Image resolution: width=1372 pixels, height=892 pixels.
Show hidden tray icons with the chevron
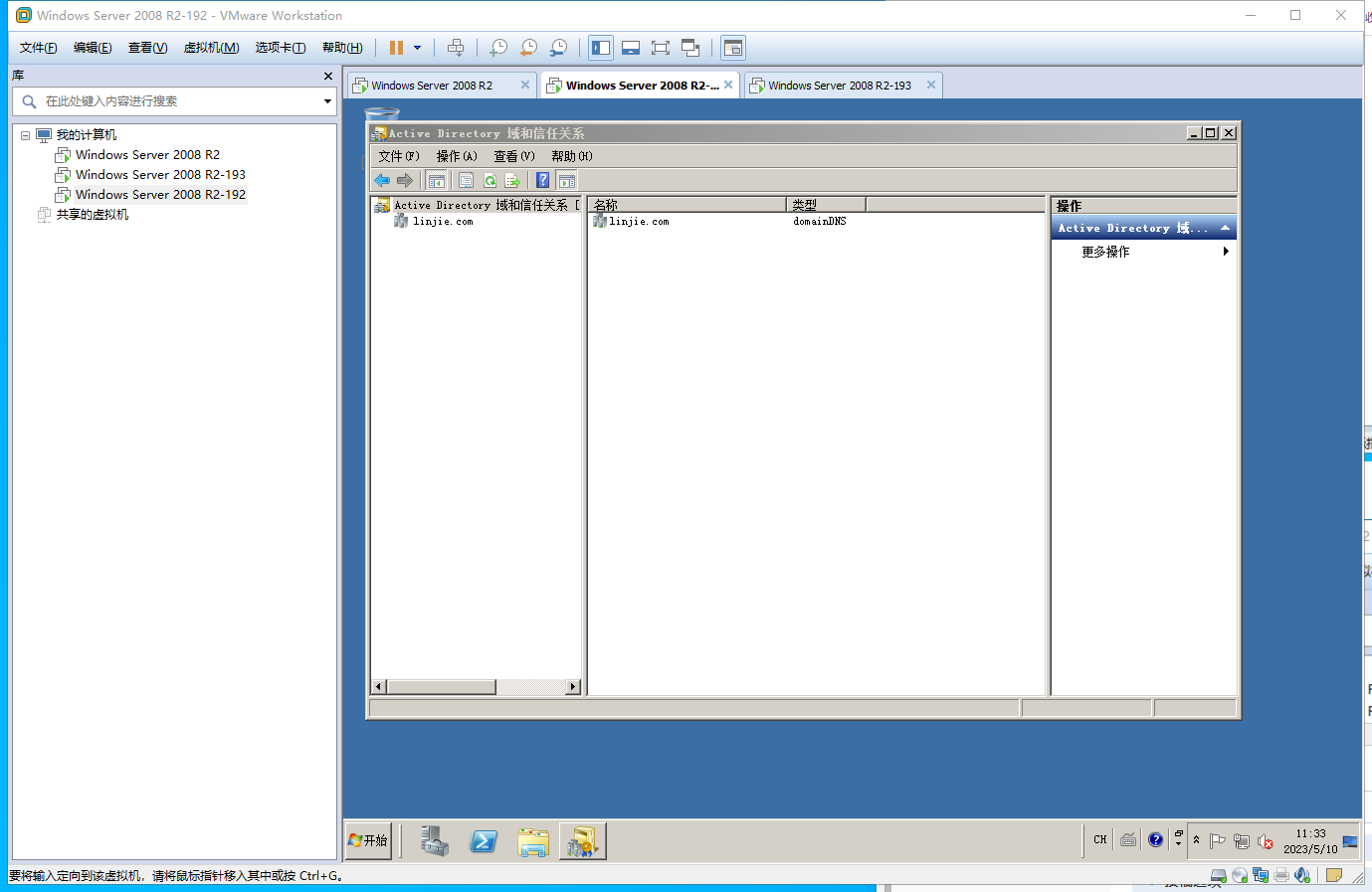point(1196,840)
